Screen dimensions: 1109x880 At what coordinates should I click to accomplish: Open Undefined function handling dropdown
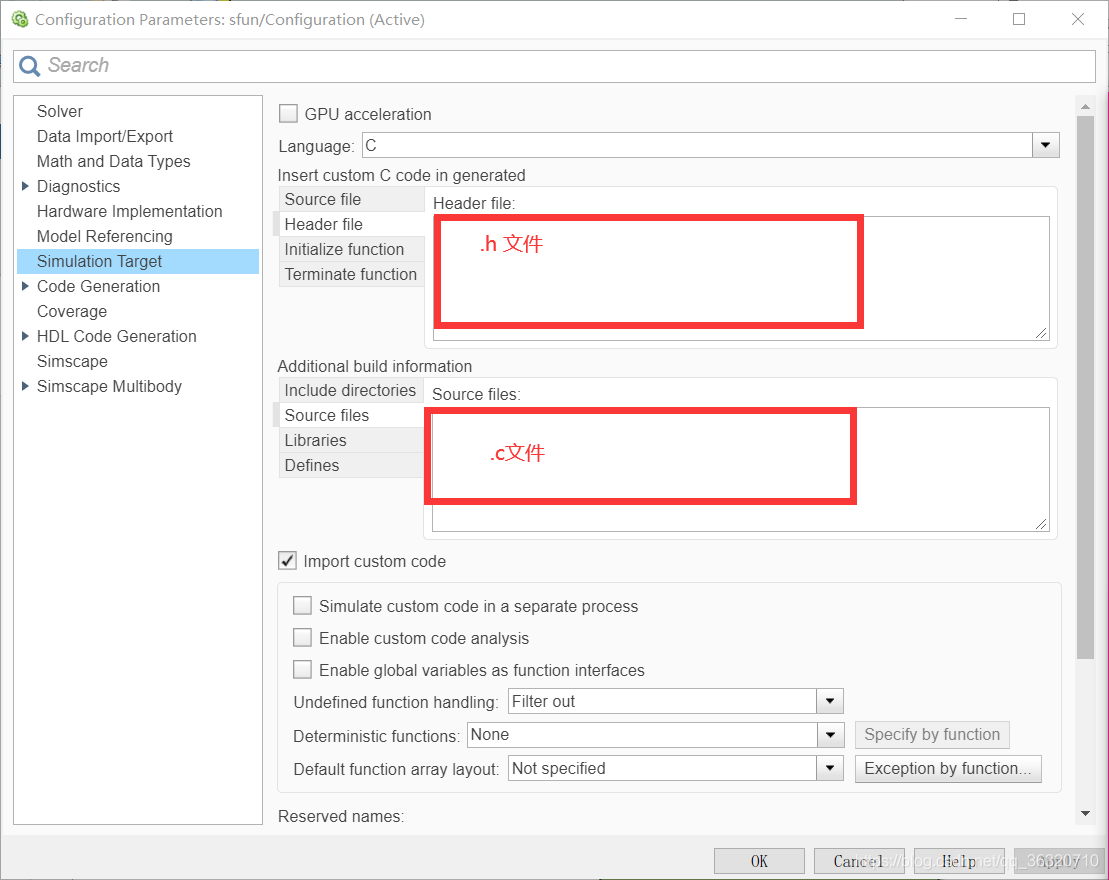(x=830, y=701)
